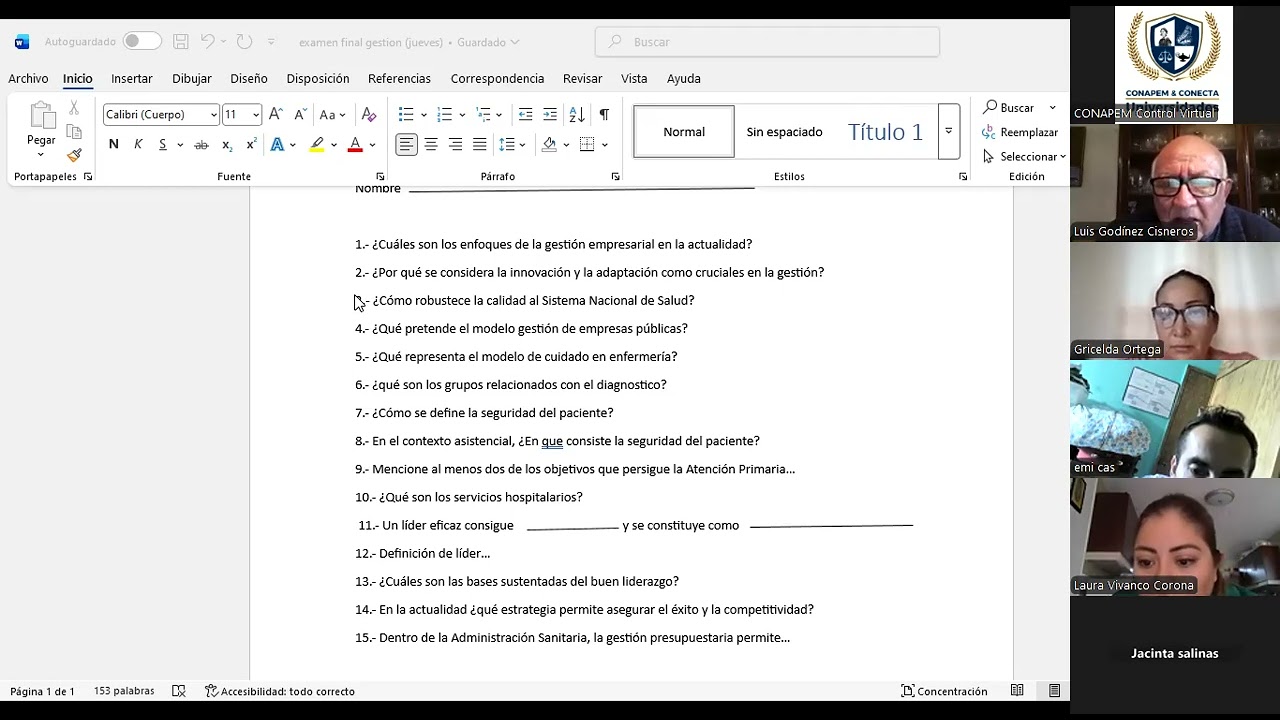Click the red font color button
The image size is (1280, 720).
point(355,145)
